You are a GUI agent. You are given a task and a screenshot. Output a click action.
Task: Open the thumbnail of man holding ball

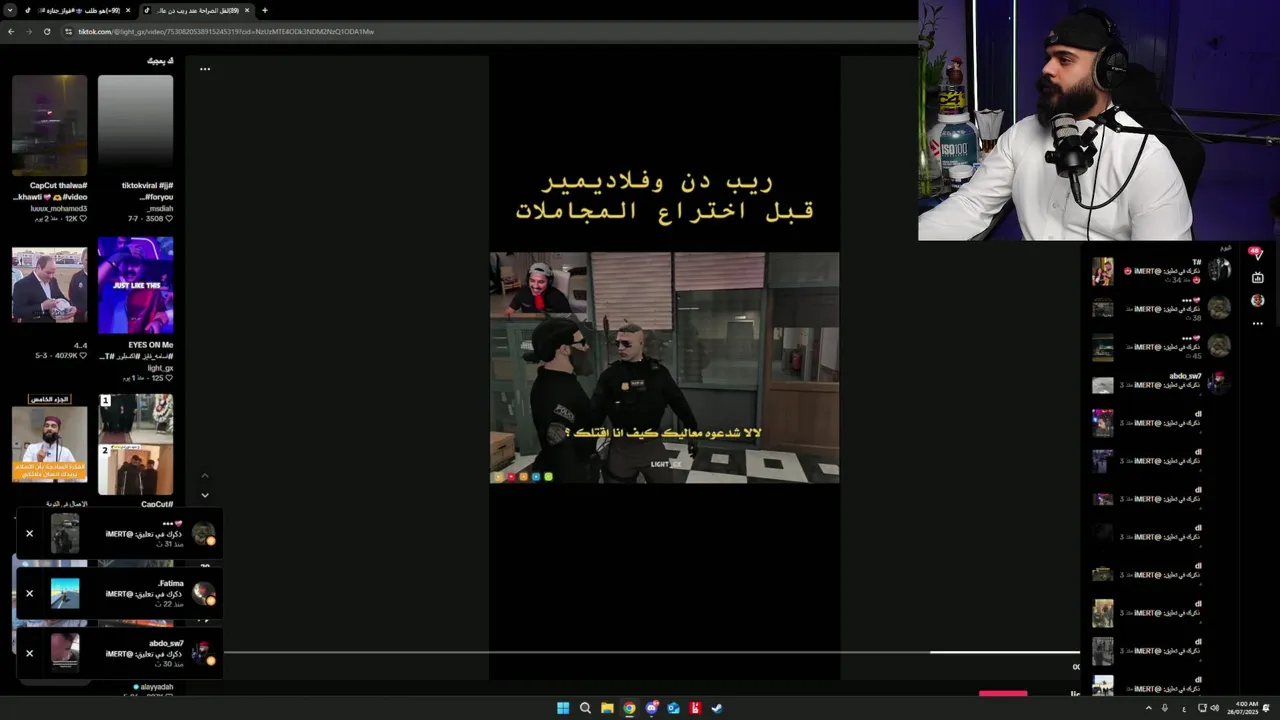[x=49, y=285]
